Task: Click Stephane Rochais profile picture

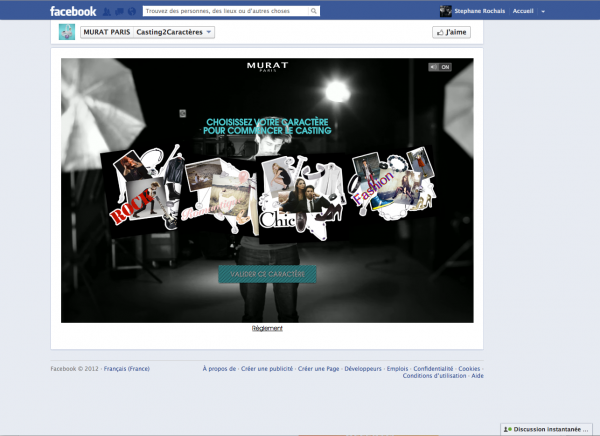Action: tap(446, 11)
